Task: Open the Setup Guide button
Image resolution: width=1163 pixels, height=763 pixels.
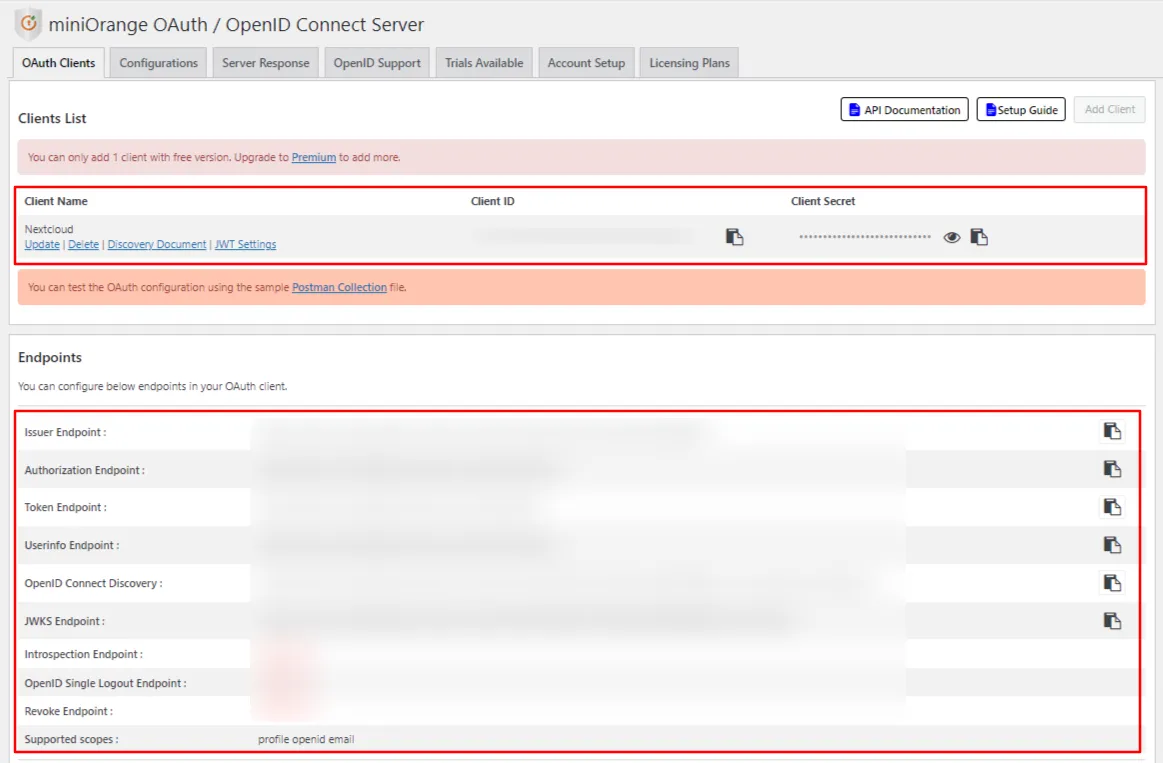Action: click(1021, 109)
